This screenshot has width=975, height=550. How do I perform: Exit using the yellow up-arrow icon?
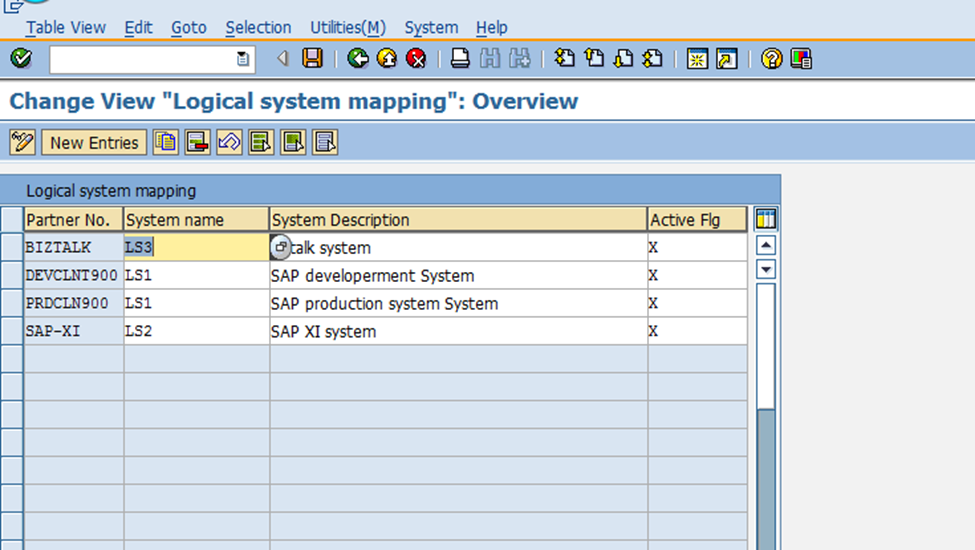click(x=387, y=59)
